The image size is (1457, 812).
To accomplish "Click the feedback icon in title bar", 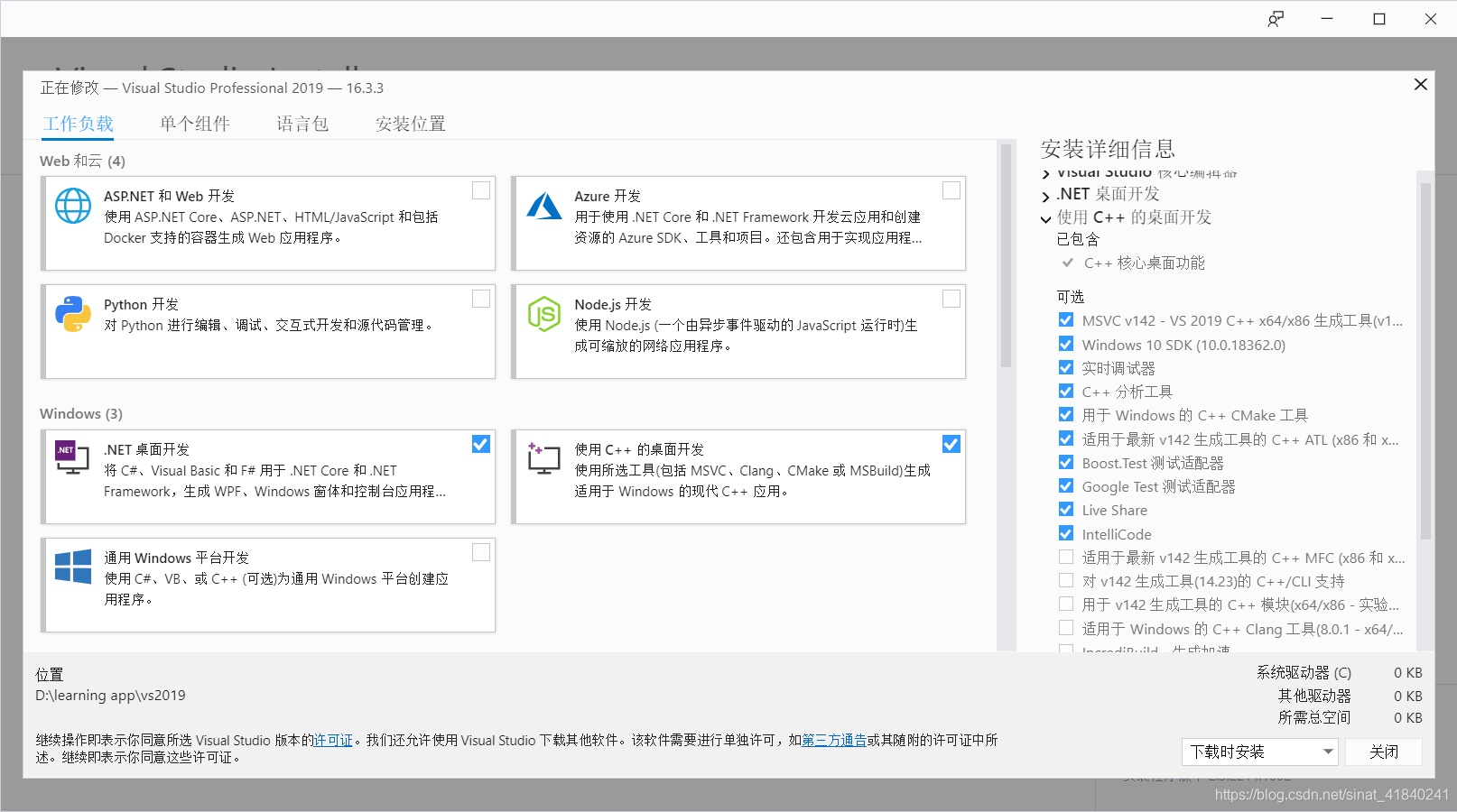I will (x=1276, y=19).
